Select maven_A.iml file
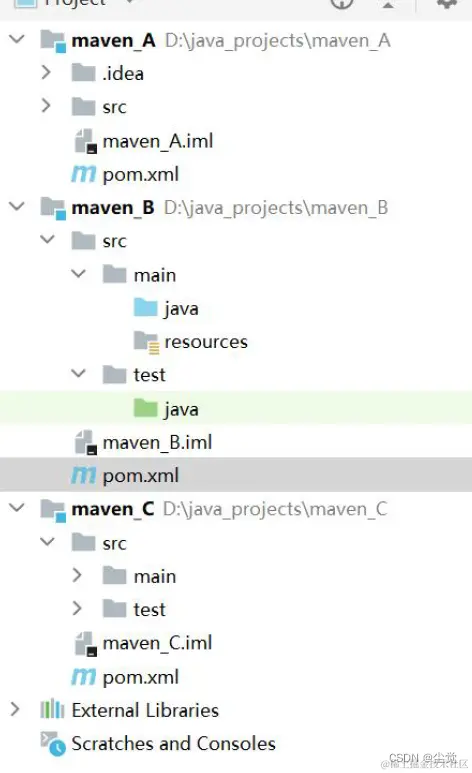The height and width of the screenshot is (773, 472). click(x=157, y=141)
